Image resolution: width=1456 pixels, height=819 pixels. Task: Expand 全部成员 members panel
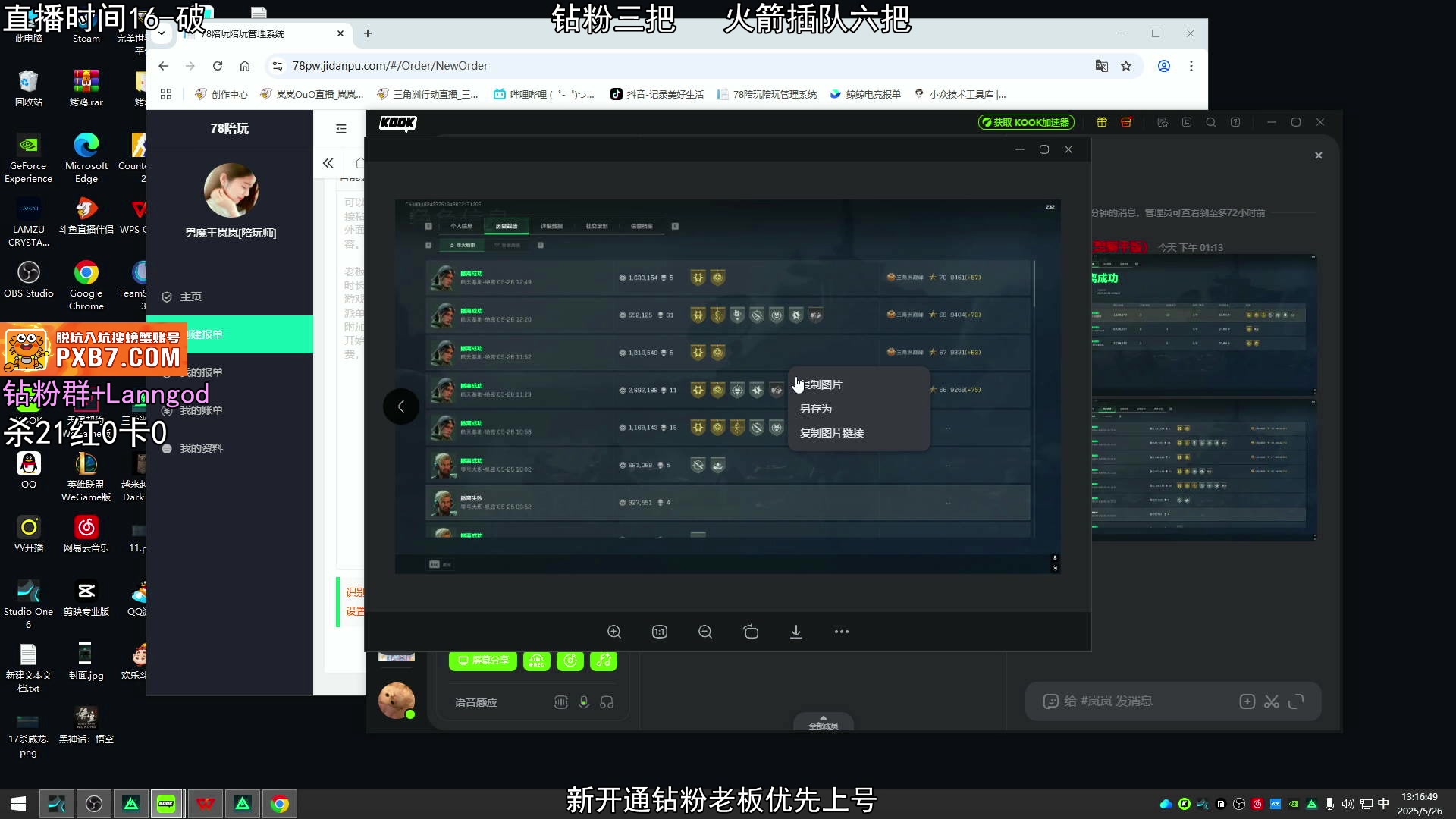point(823,723)
